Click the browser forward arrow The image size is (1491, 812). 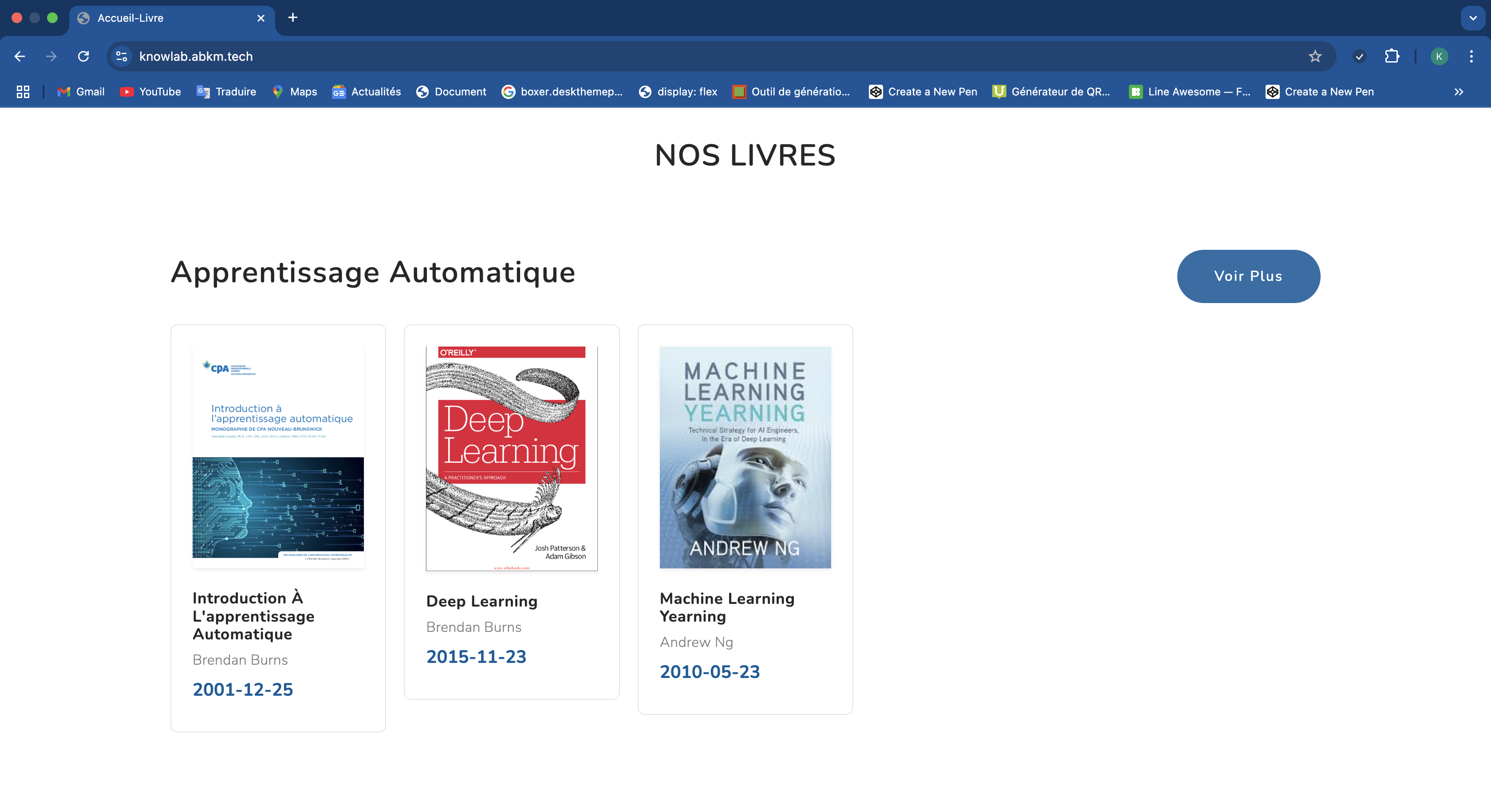coord(51,56)
